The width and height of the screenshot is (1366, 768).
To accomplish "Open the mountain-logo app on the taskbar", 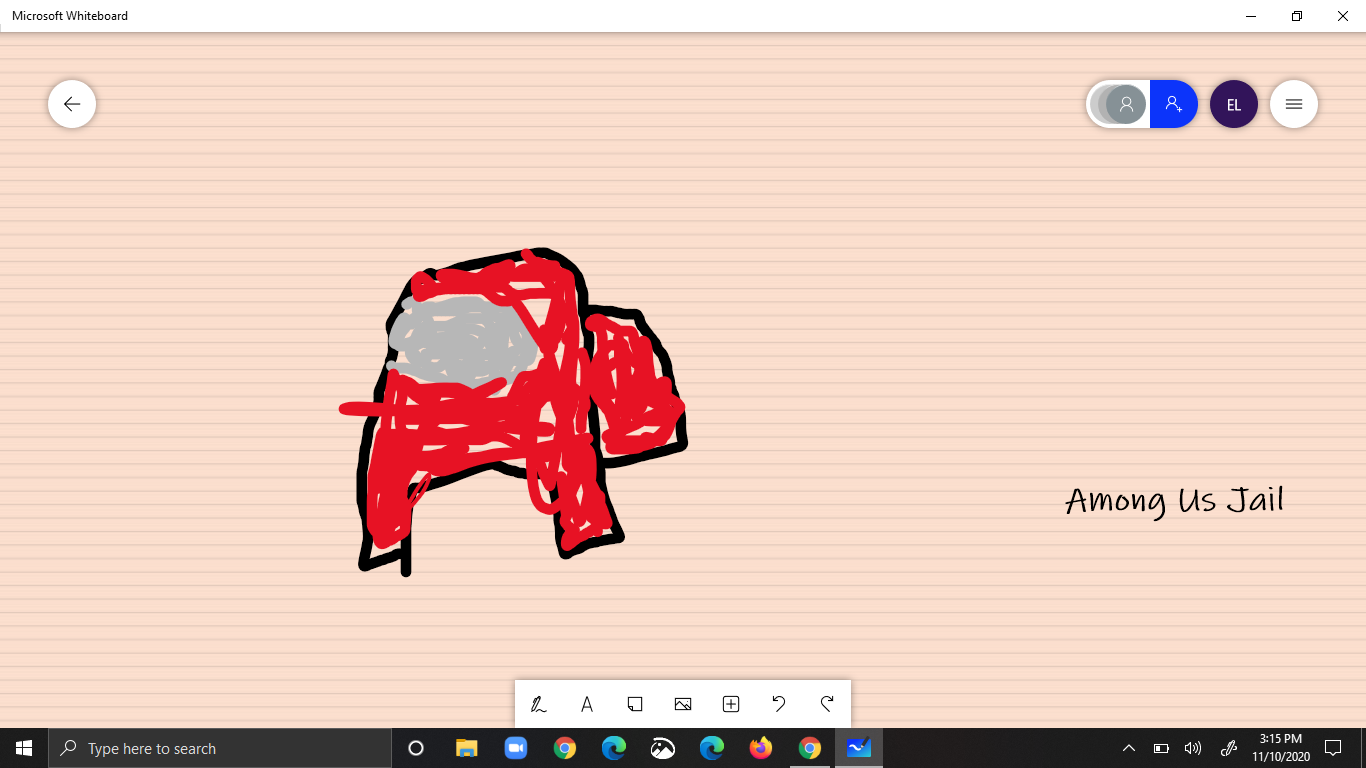I will [x=663, y=748].
